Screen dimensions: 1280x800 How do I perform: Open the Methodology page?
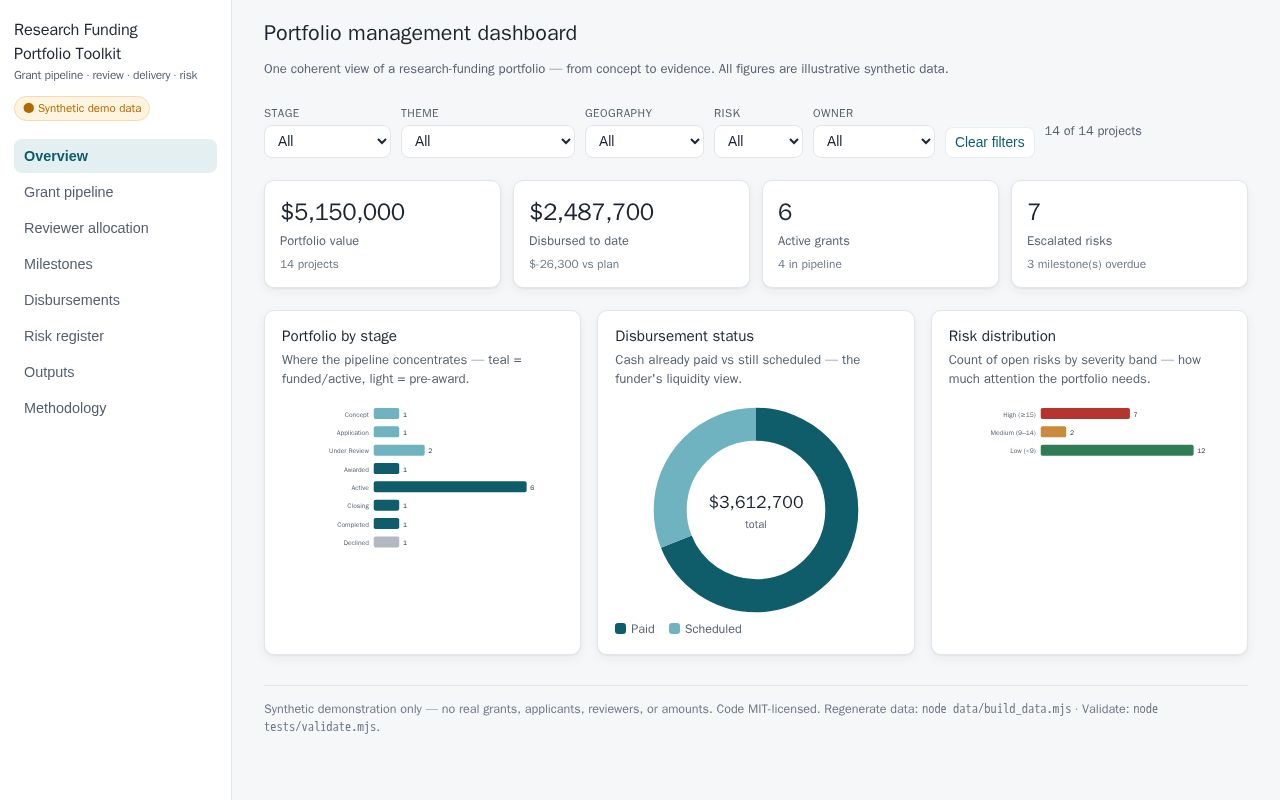point(115,408)
